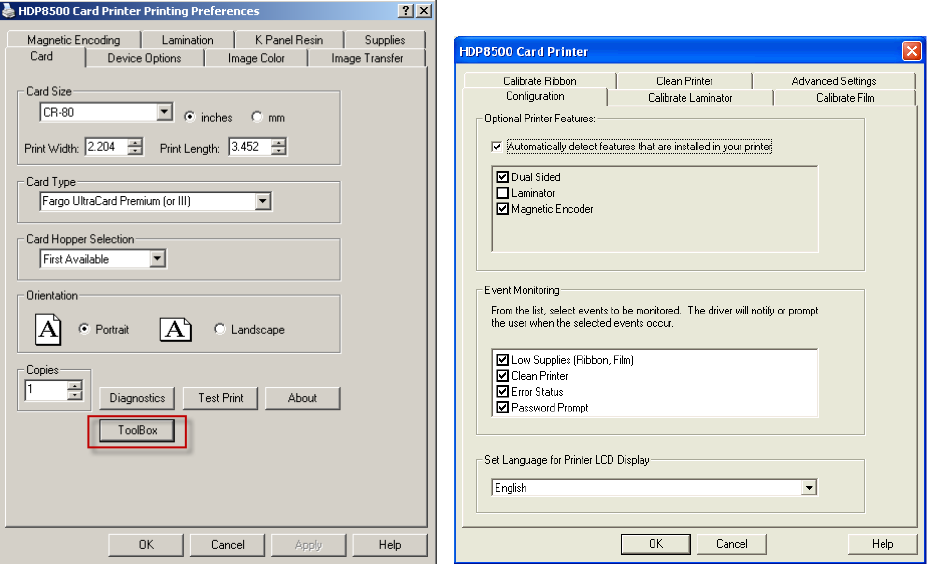
Task: Click Help in the toolbox window
Action: pyautogui.click(x=882, y=544)
